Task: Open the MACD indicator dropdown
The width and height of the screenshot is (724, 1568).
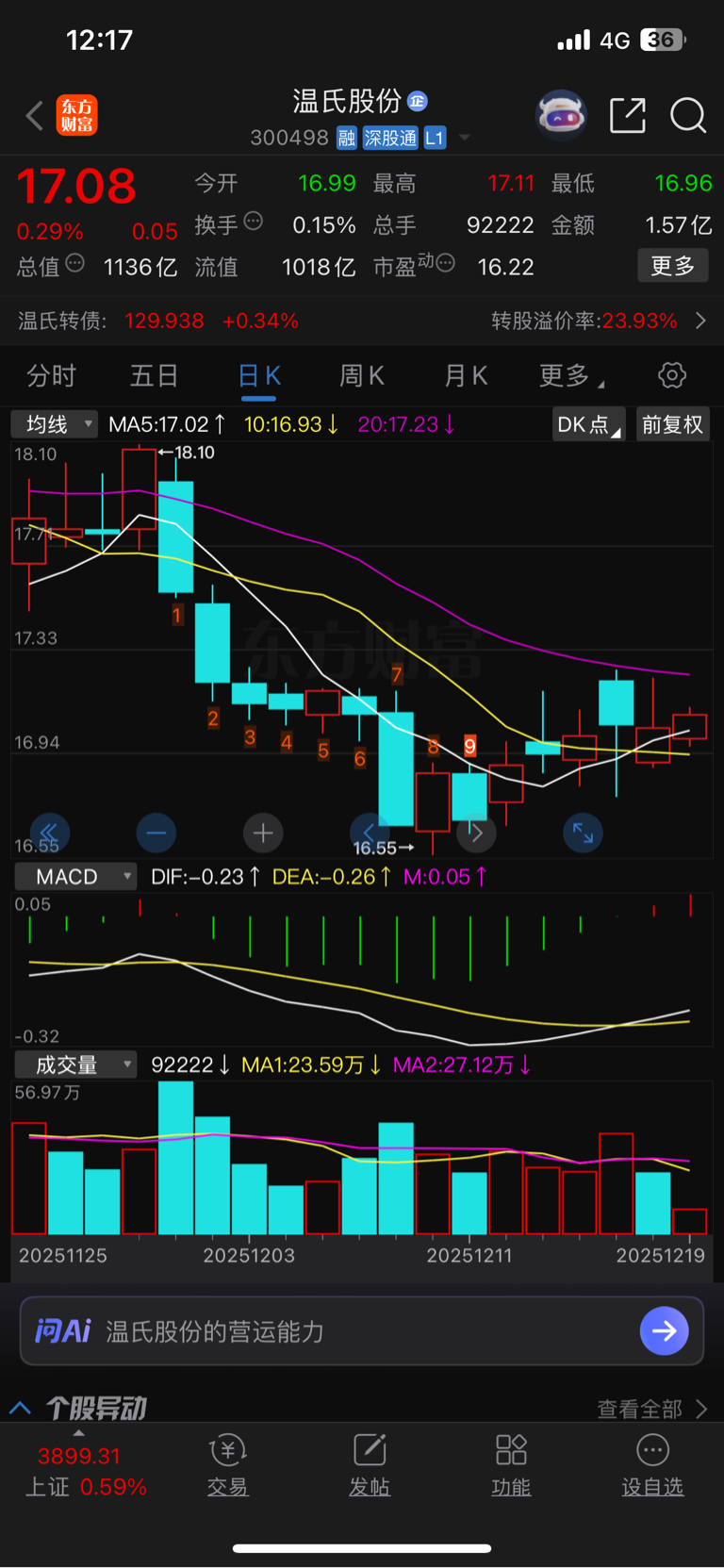Action: [75, 877]
